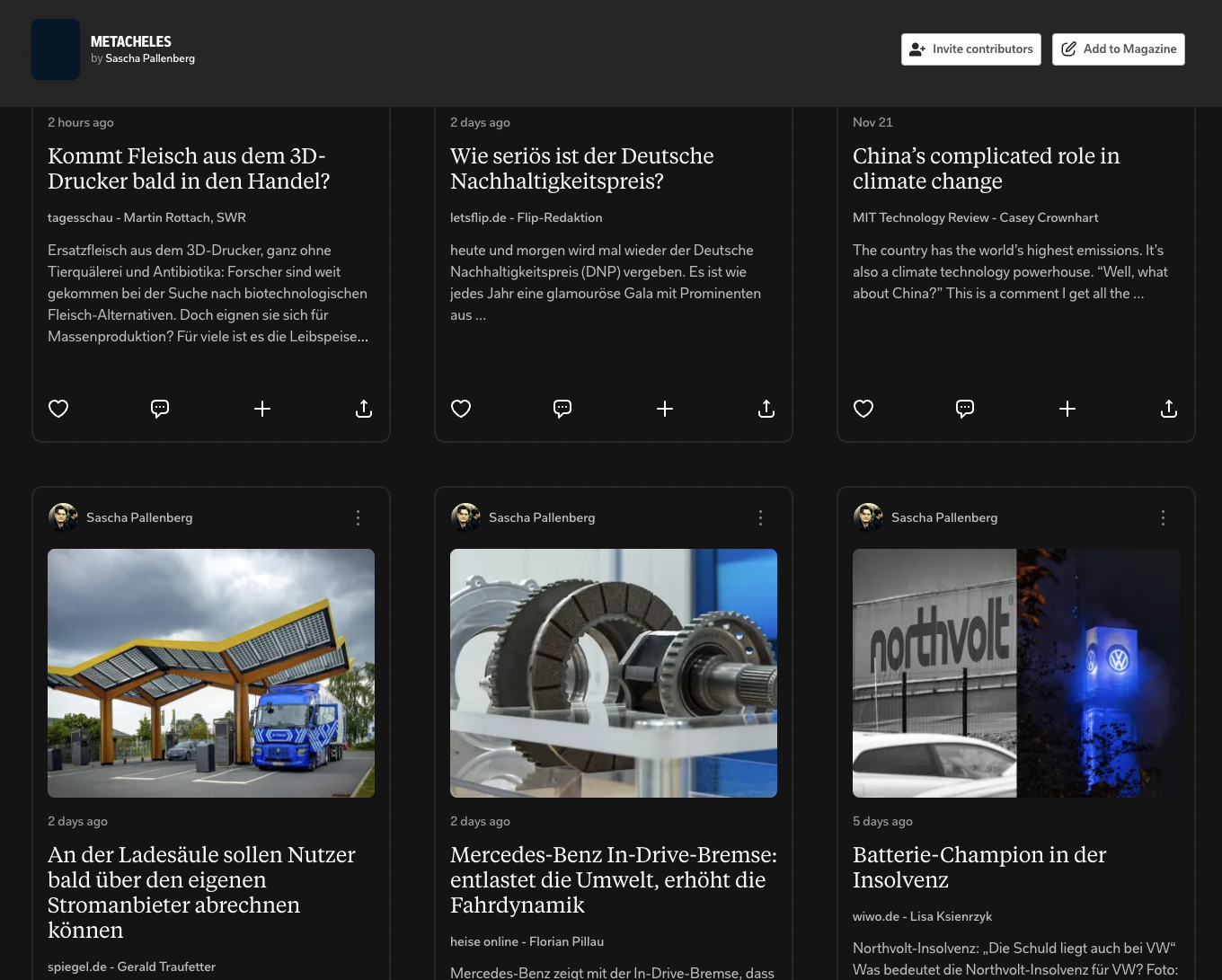
Task: Click author name on the Northvolt card
Action: 944,517
